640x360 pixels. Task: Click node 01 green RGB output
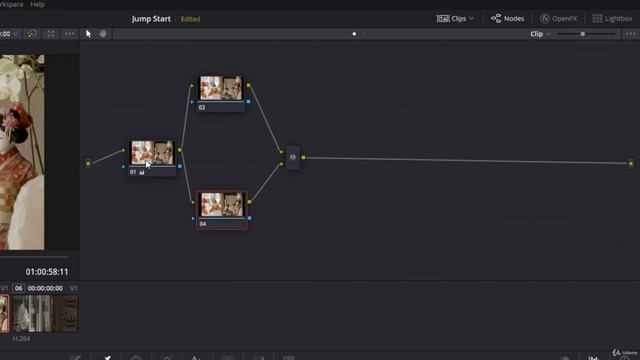click(180, 150)
